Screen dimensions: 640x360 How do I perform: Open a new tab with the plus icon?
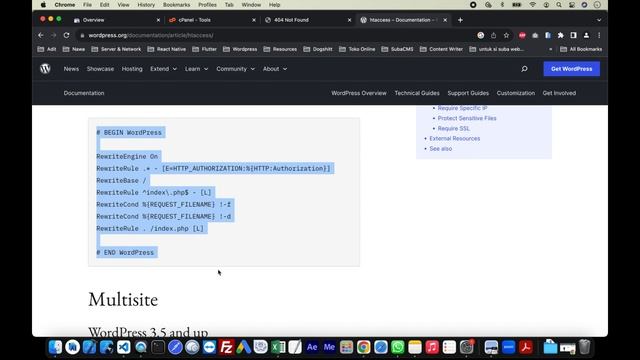[460, 20]
